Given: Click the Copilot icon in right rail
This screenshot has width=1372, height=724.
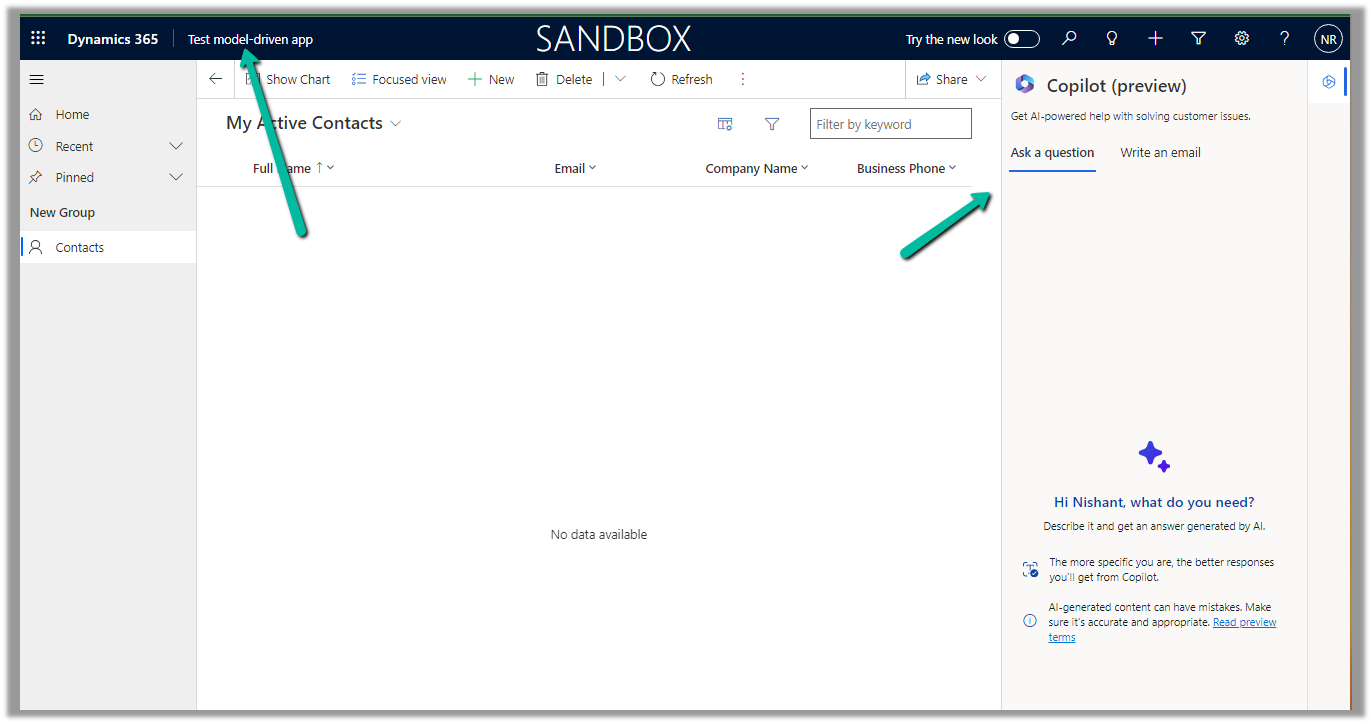Looking at the screenshot, I should click(1328, 82).
